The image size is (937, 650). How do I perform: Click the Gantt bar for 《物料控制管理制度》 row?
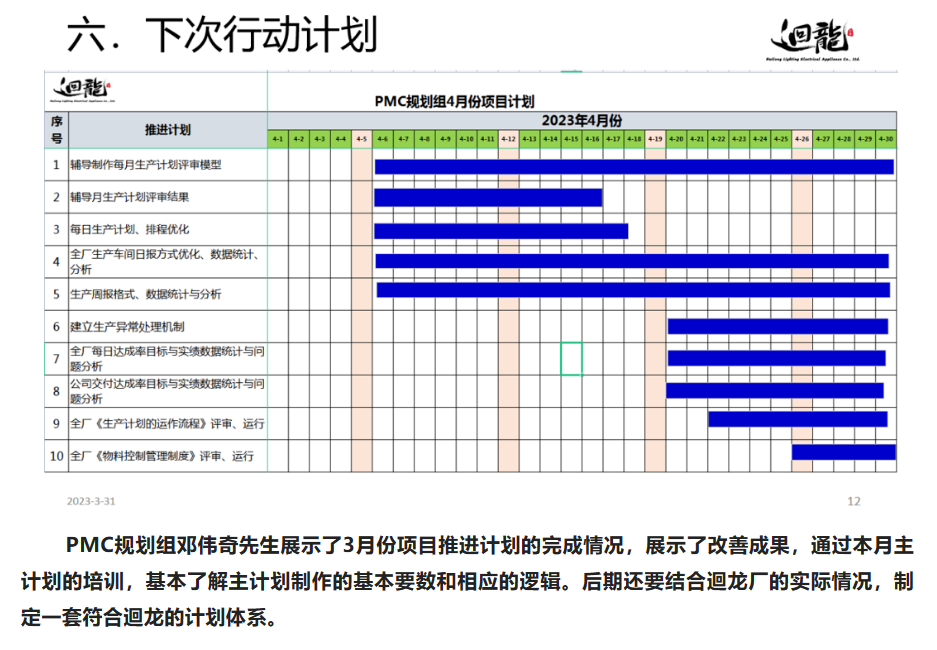click(x=844, y=452)
